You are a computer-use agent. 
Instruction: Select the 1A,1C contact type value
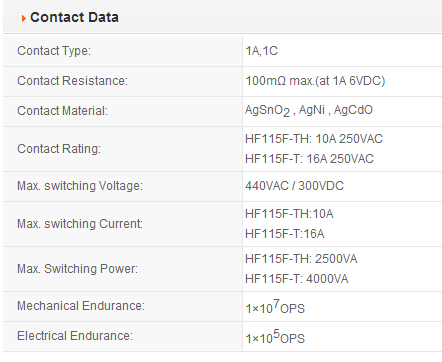(262, 51)
